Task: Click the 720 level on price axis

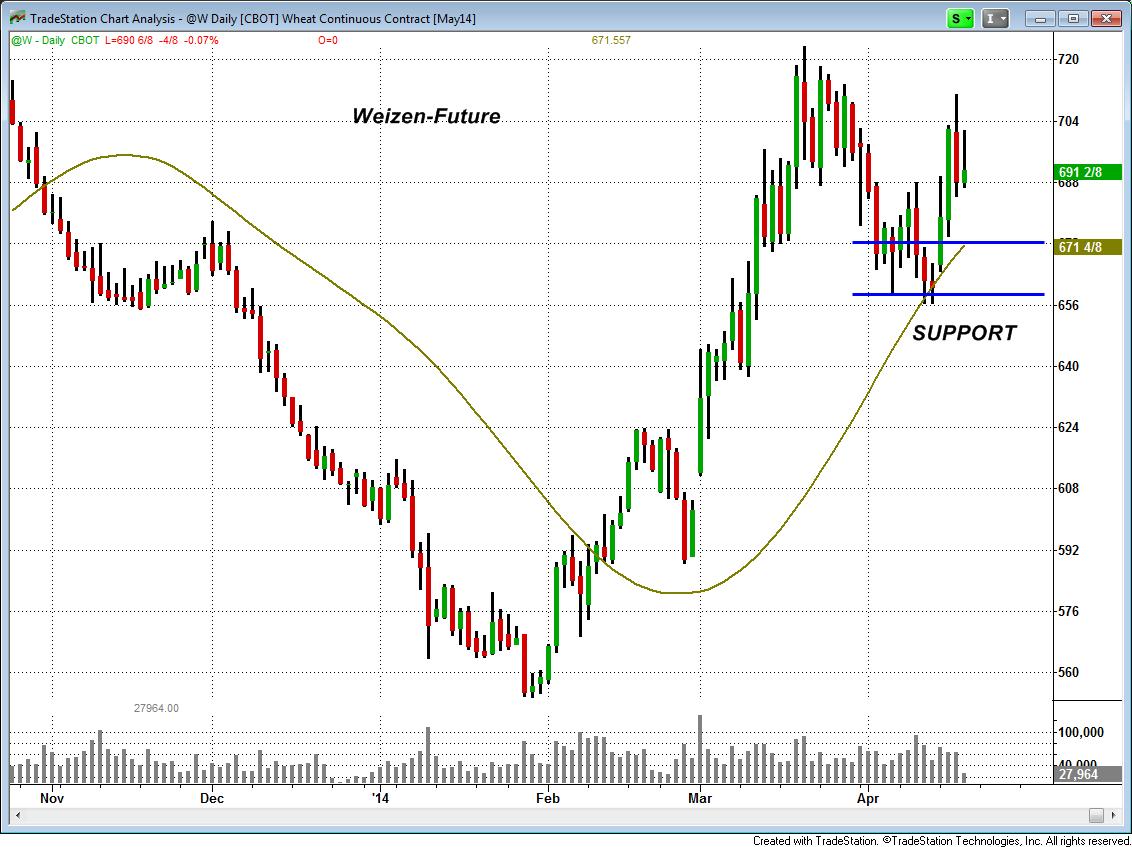Action: [x=1068, y=60]
